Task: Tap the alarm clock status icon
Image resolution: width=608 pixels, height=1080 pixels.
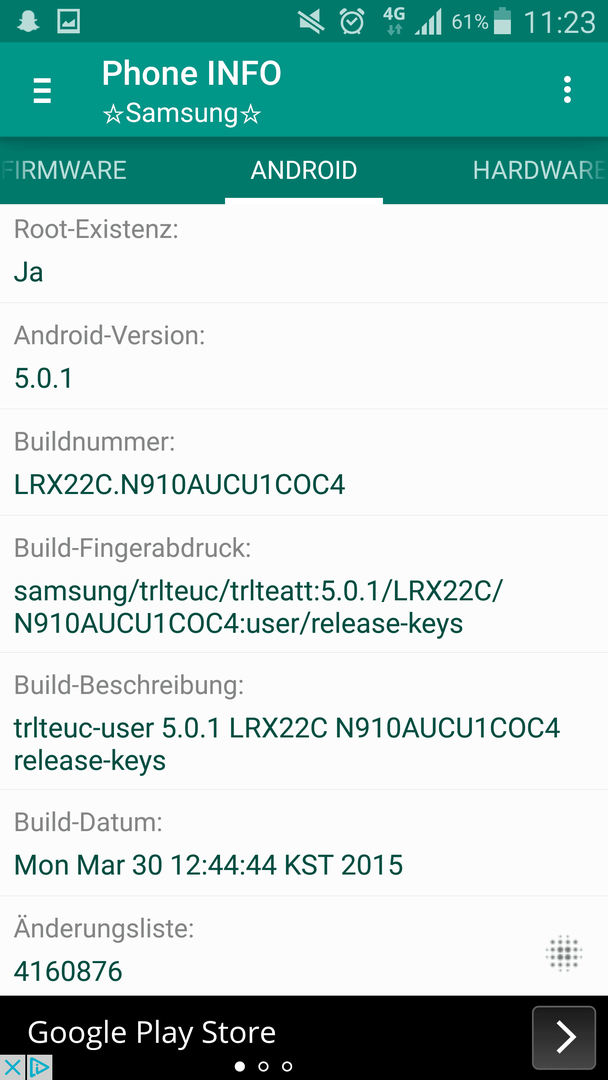Action: pos(352,21)
